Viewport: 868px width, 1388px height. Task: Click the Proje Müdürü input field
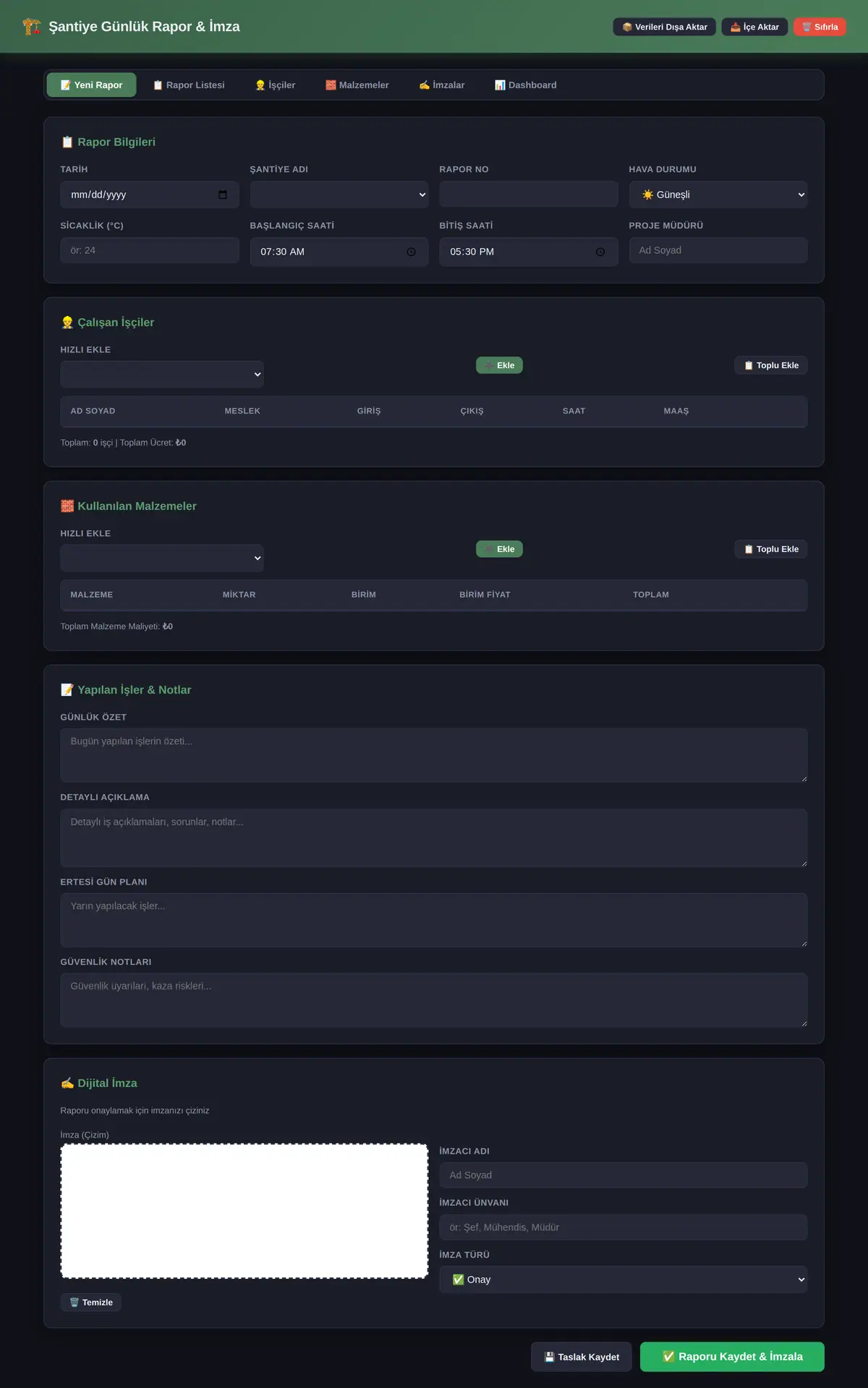[718, 250]
